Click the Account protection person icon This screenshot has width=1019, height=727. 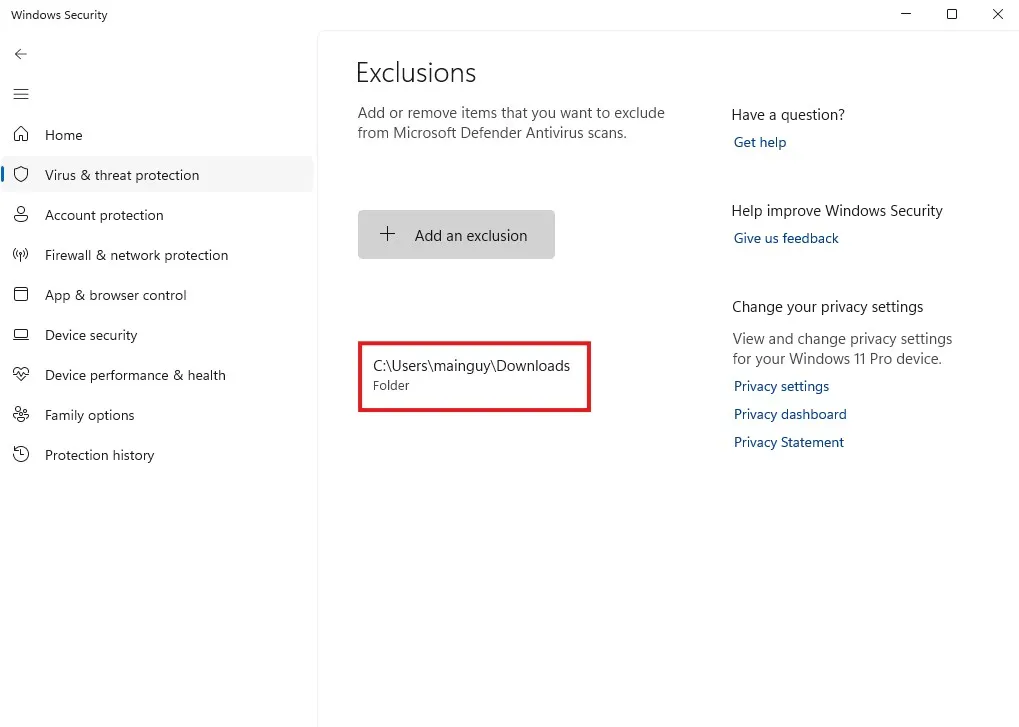[21, 215]
